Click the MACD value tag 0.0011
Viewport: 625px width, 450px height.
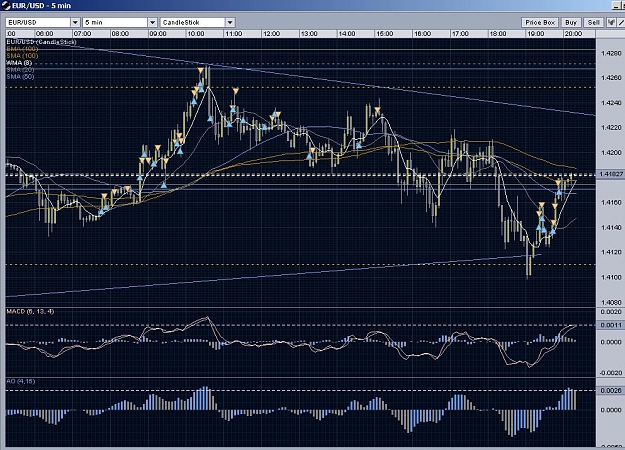(x=610, y=325)
